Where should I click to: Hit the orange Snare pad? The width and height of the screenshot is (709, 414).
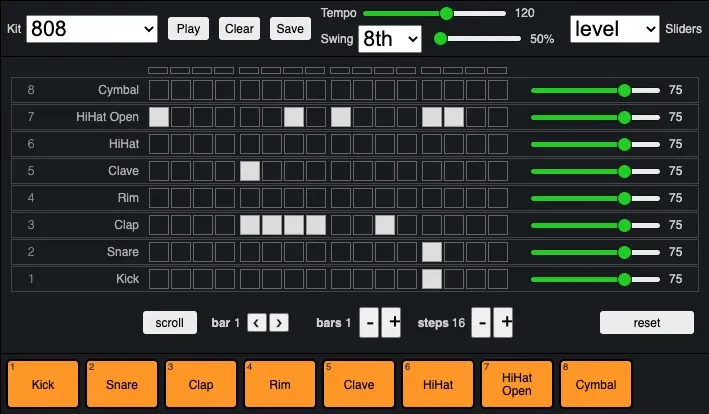coord(122,384)
